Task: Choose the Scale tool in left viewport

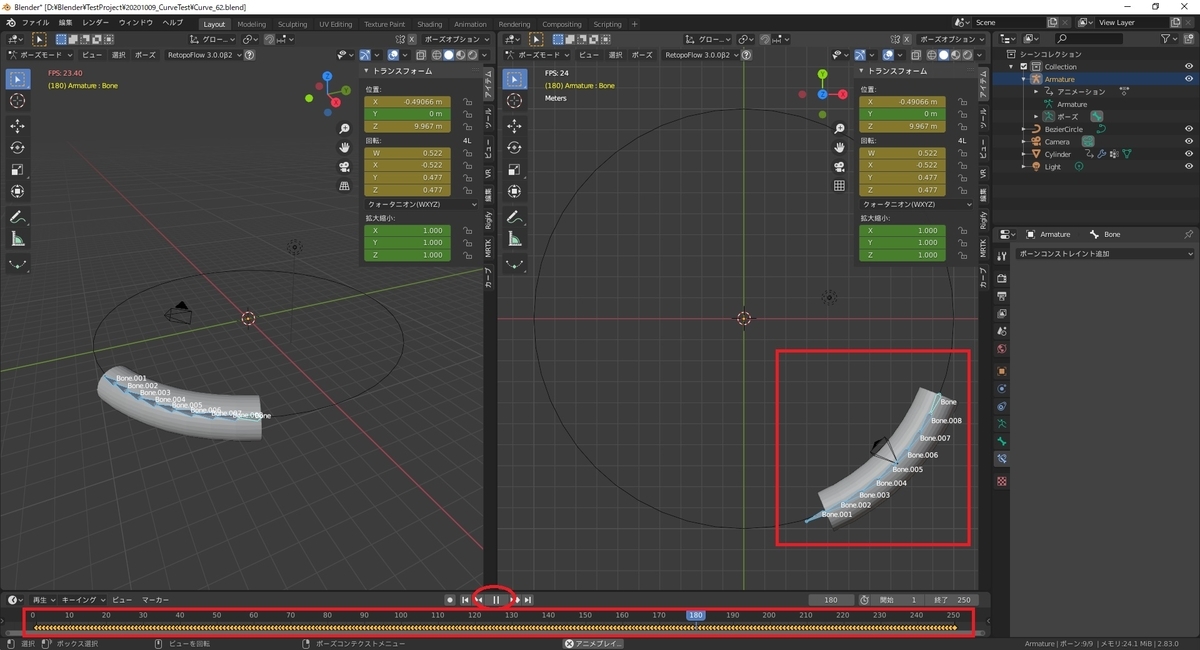Action: pos(18,169)
